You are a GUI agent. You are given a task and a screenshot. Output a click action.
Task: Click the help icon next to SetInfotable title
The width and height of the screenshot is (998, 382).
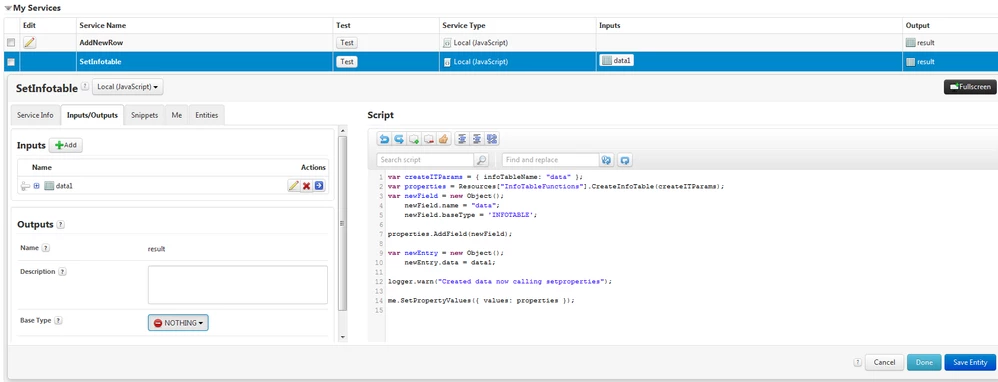pos(85,87)
